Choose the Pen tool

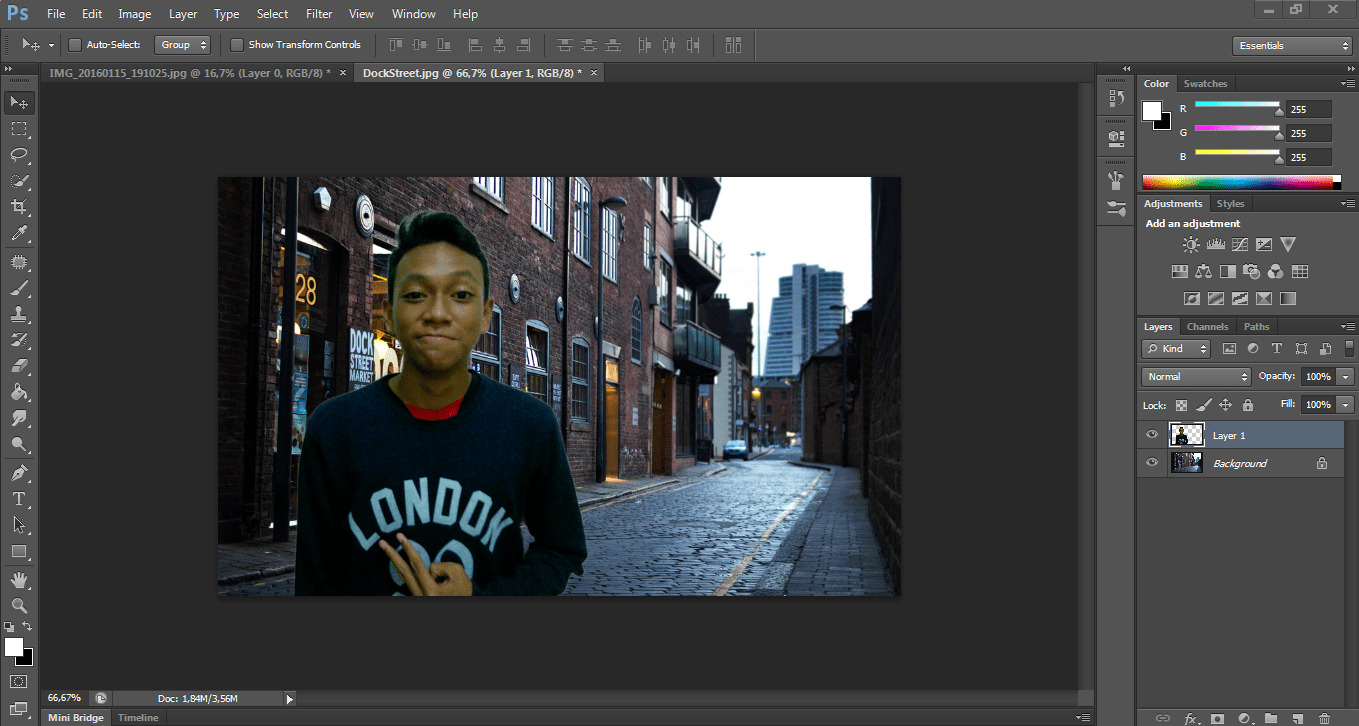point(18,472)
